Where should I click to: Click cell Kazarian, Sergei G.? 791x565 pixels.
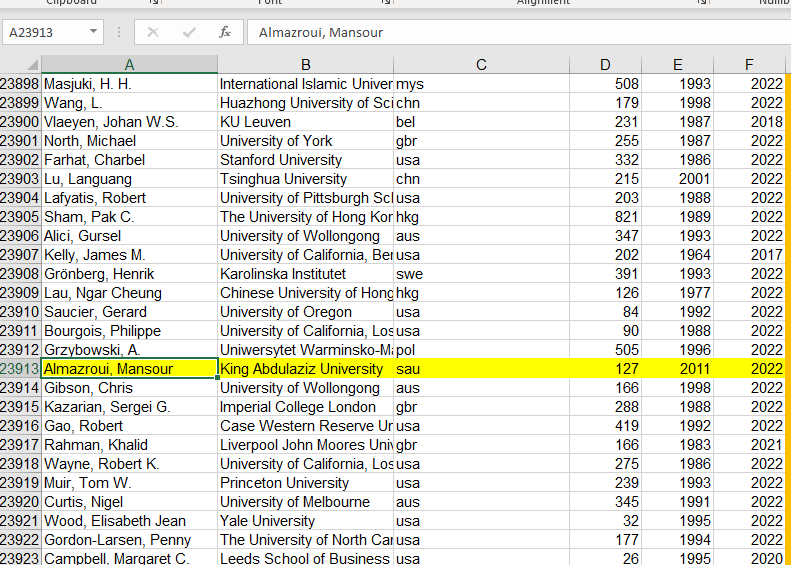pos(129,407)
